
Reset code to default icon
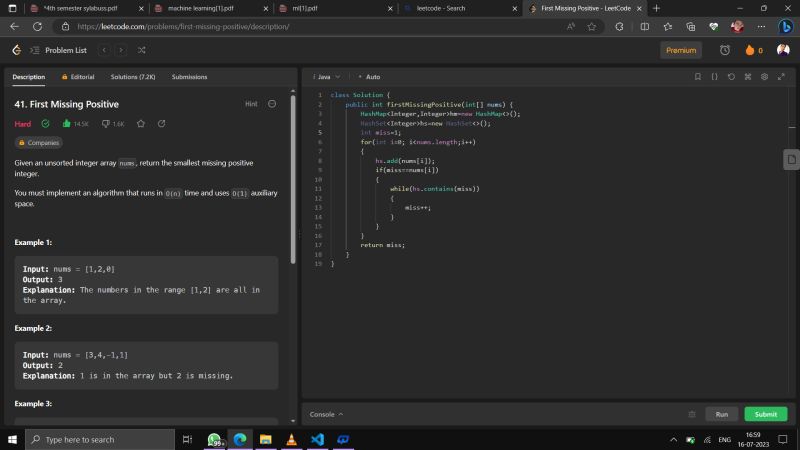click(731, 77)
